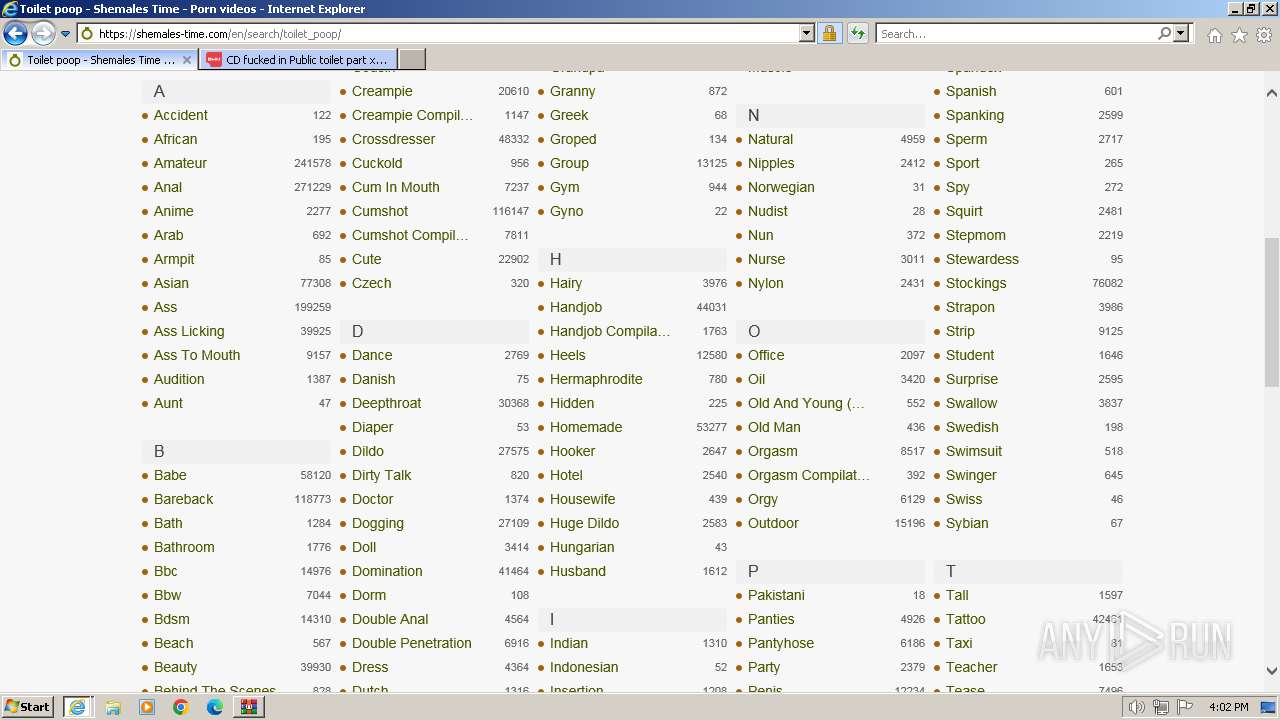The height and width of the screenshot is (720, 1280).
Task: Click the Internet Explorer taskbar icon
Action: 77,707
